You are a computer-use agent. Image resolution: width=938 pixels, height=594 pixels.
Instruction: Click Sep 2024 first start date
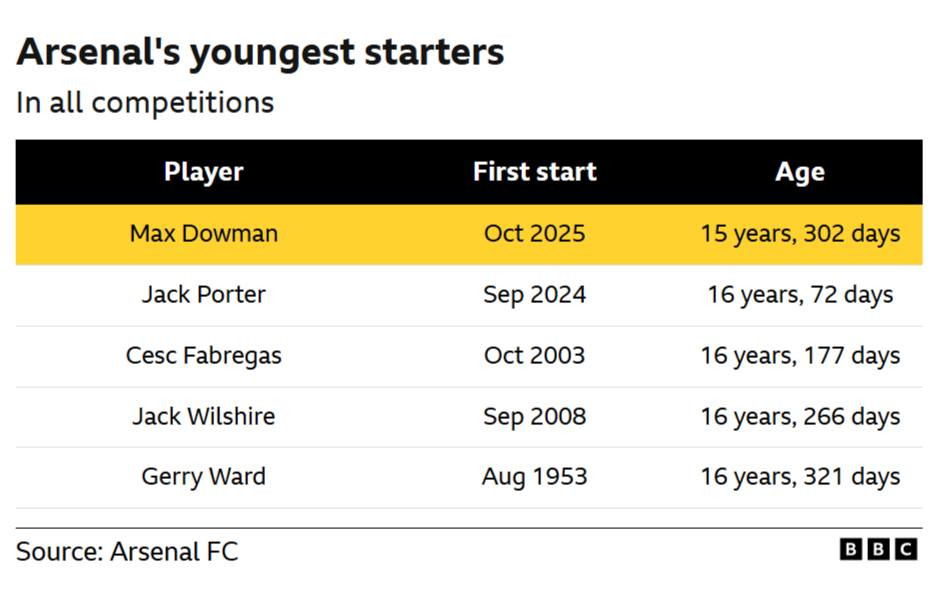click(x=534, y=295)
